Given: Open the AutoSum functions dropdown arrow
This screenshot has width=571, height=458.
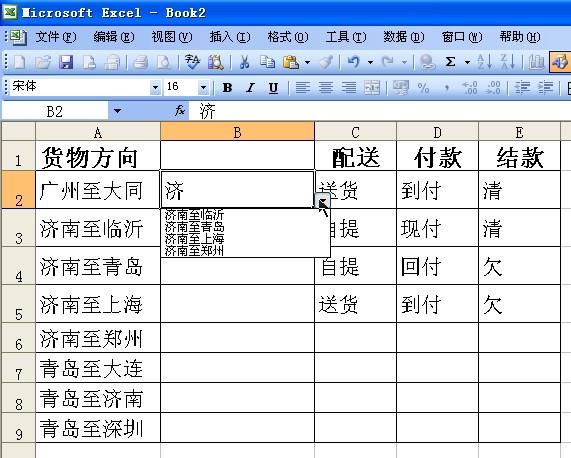Looking at the screenshot, I should (x=467, y=62).
